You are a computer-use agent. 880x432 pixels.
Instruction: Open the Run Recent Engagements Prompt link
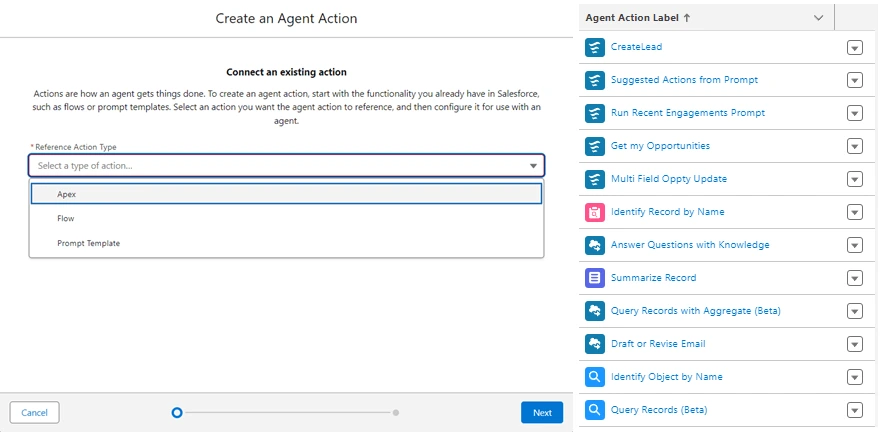(688, 113)
